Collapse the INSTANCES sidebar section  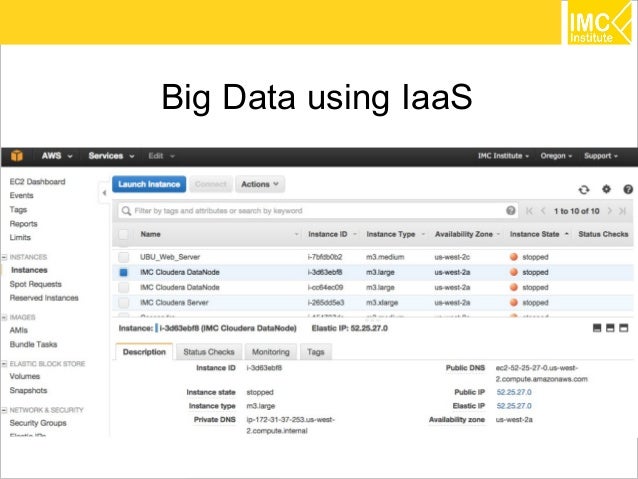pos(4,257)
